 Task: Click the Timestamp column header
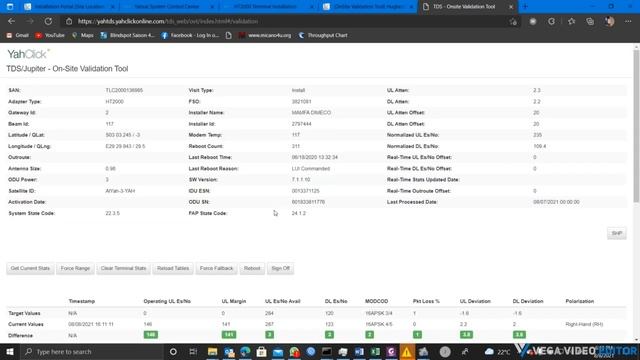82,301
